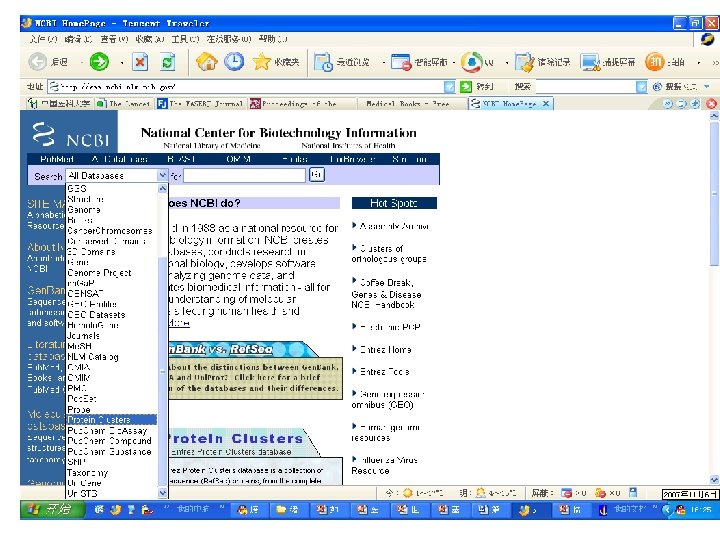Open dropdown arrow next to recently browsed
The height and width of the screenshot is (540, 720).
pos(384,62)
